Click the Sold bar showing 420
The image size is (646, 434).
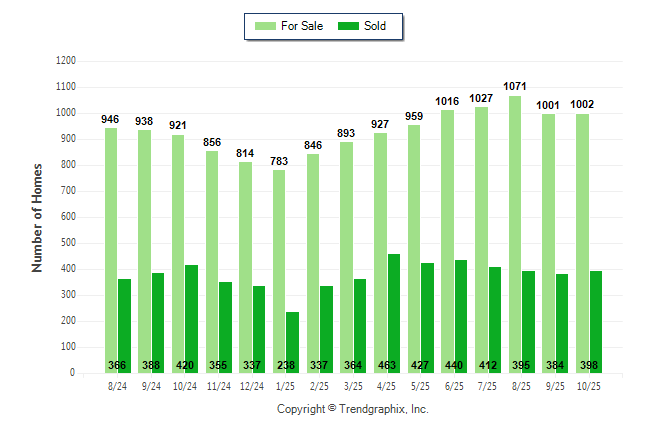pos(191,318)
